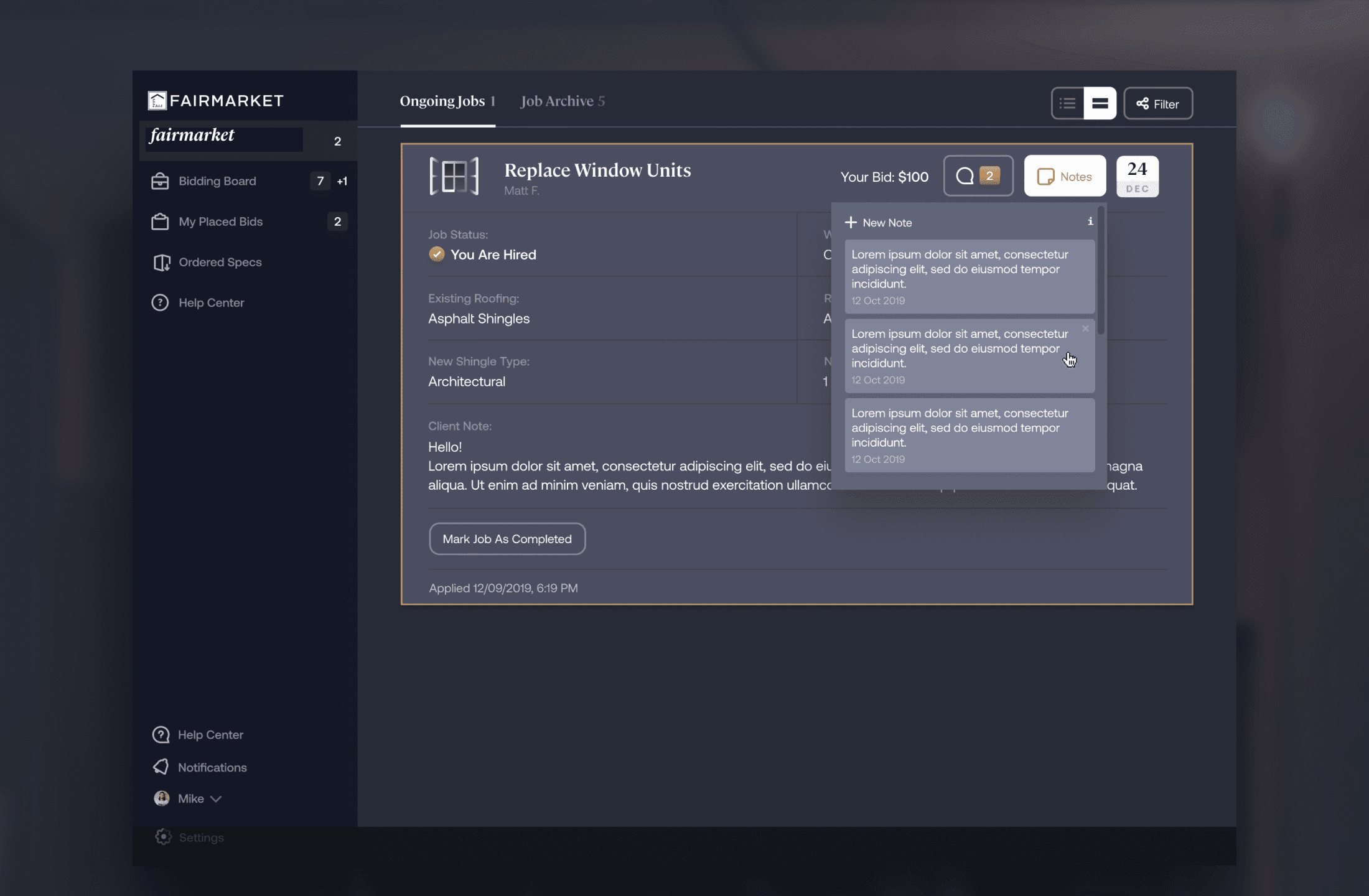Click the notes info icon

point(1090,222)
